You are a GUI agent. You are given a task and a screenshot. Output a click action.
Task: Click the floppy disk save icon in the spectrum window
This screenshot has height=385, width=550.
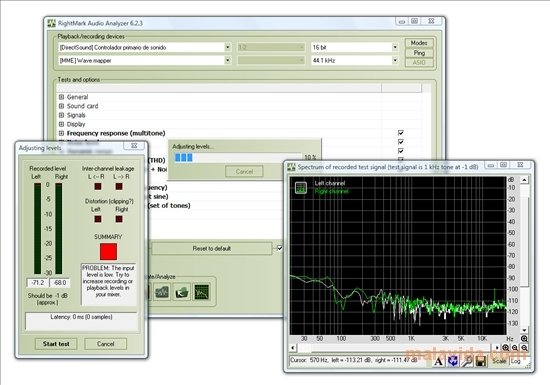click(x=481, y=361)
